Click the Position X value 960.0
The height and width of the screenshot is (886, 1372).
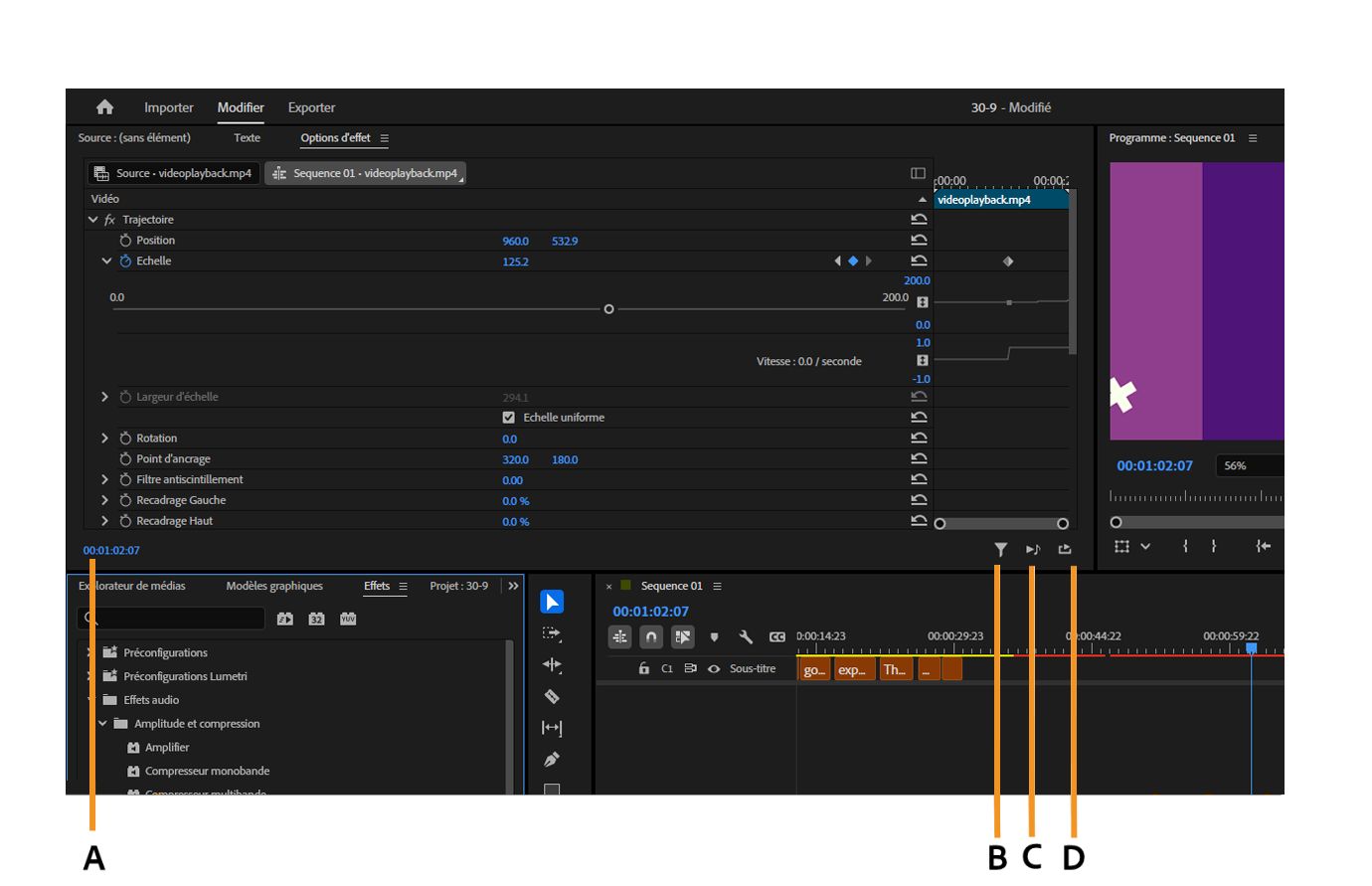point(515,242)
